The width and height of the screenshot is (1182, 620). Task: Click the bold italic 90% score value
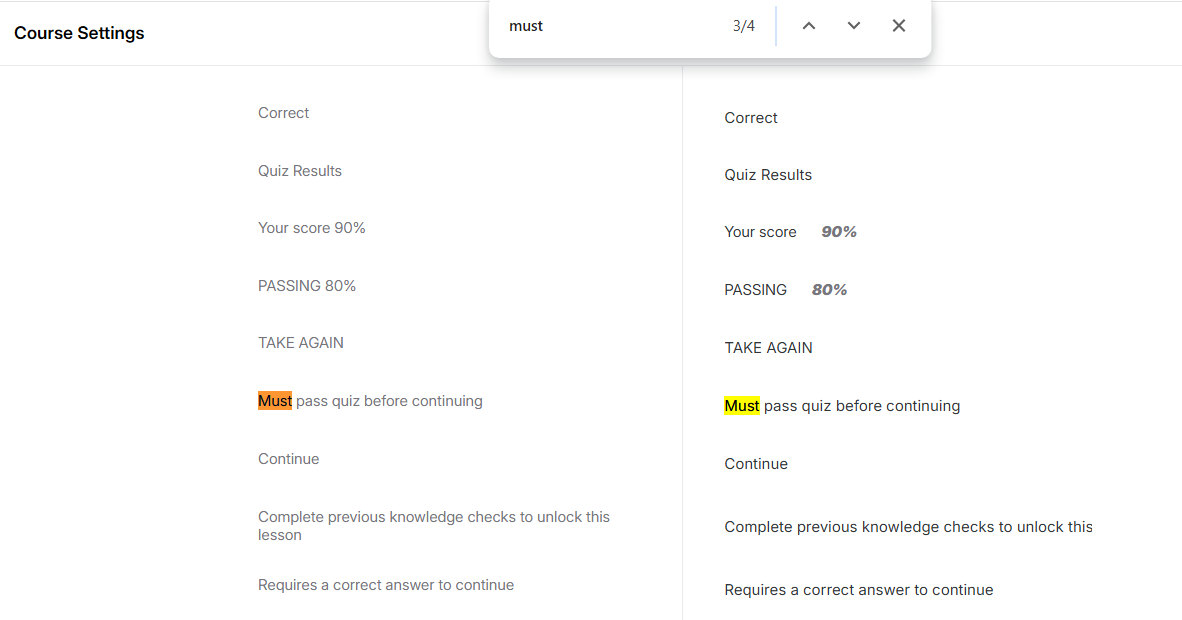pyautogui.click(x=839, y=232)
